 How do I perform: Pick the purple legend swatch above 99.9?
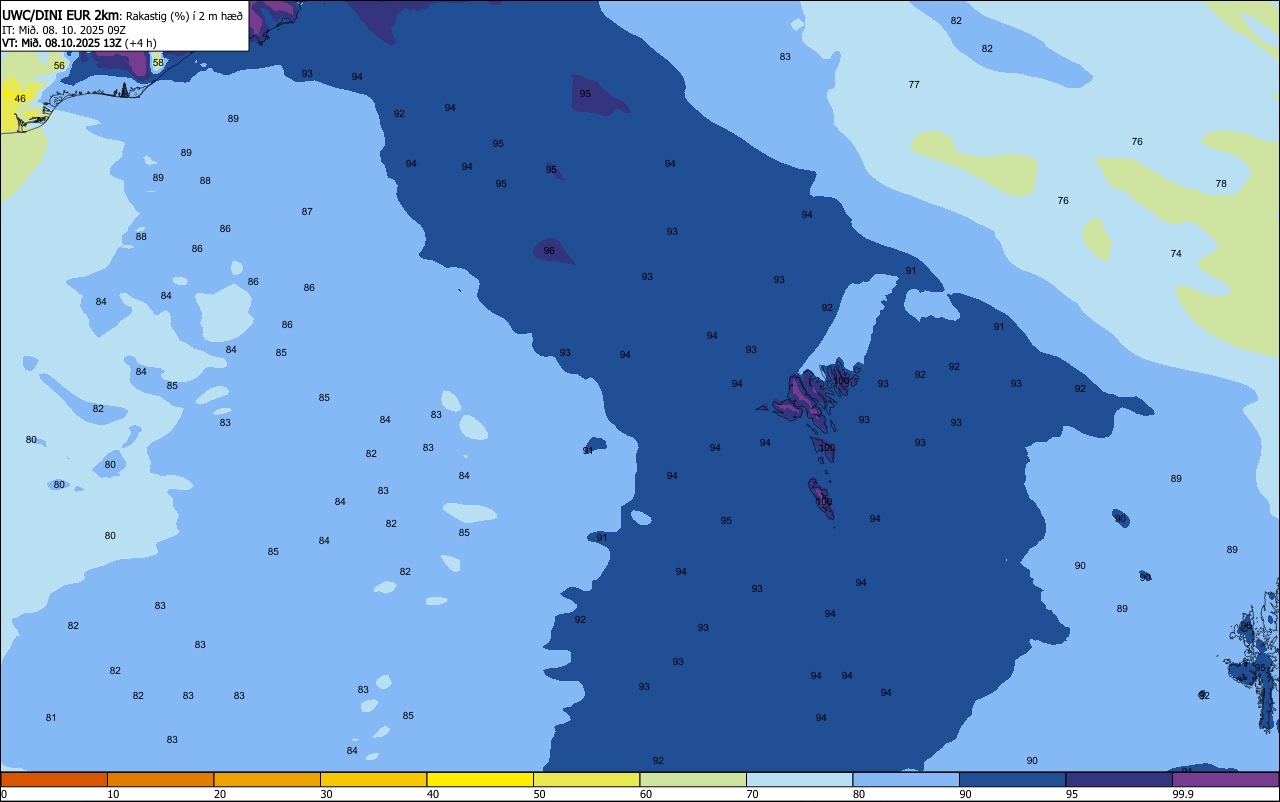pos(1225,779)
